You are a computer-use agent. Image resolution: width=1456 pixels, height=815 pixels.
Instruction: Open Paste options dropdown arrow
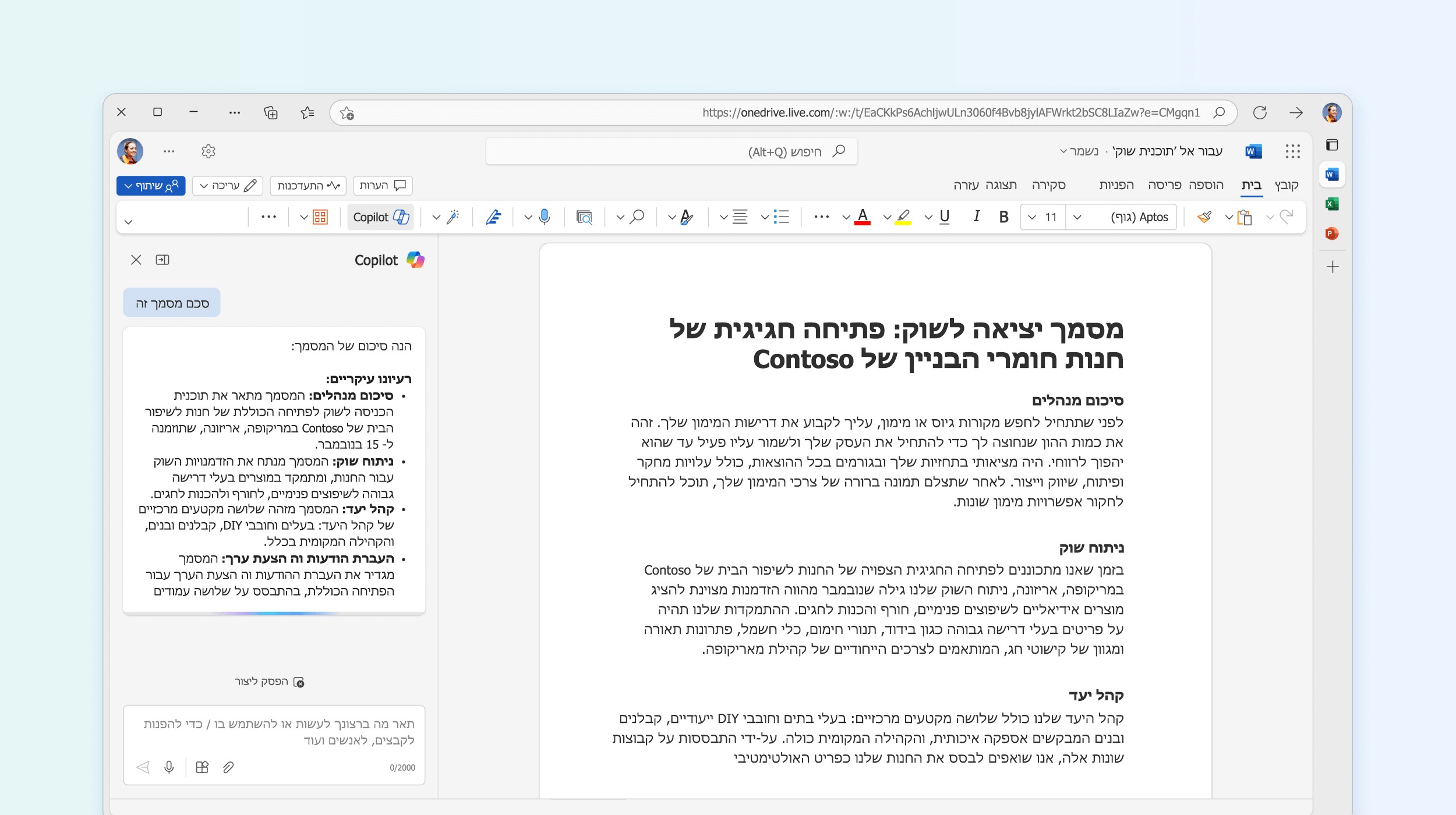[1229, 218]
